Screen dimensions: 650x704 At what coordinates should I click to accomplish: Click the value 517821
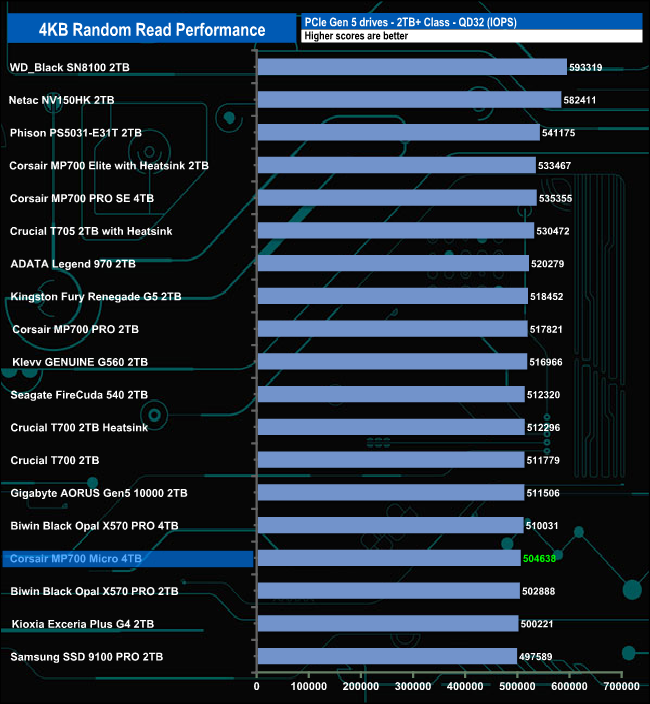pos(546,330)
